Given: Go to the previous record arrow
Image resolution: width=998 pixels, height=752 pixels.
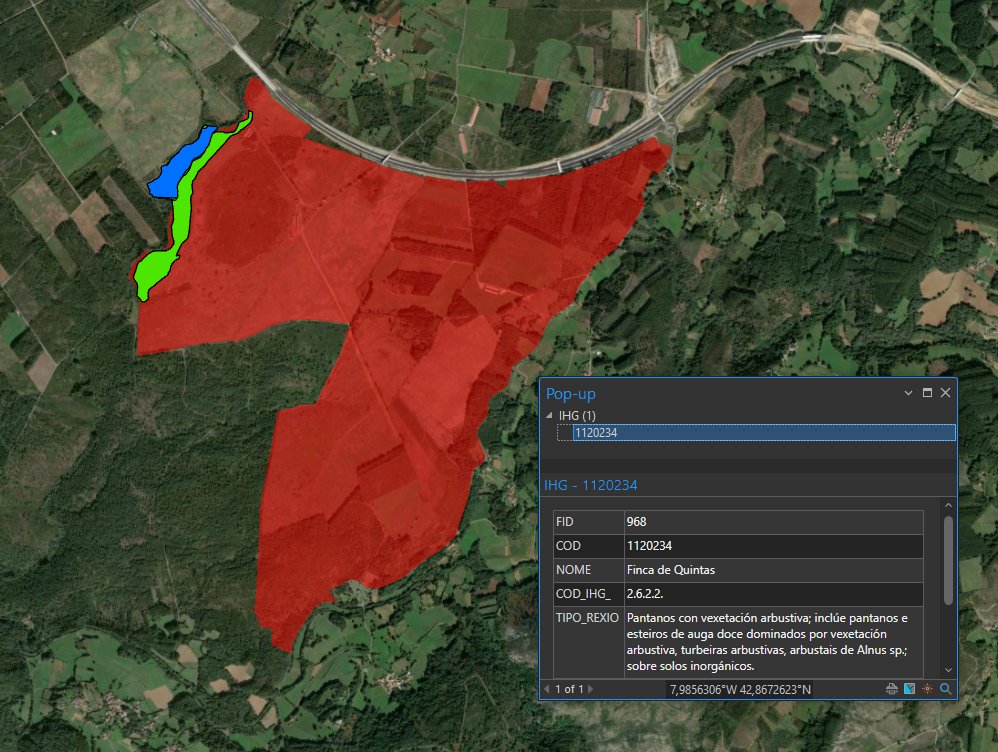Looking at the screenshot, I should (545, 688).
